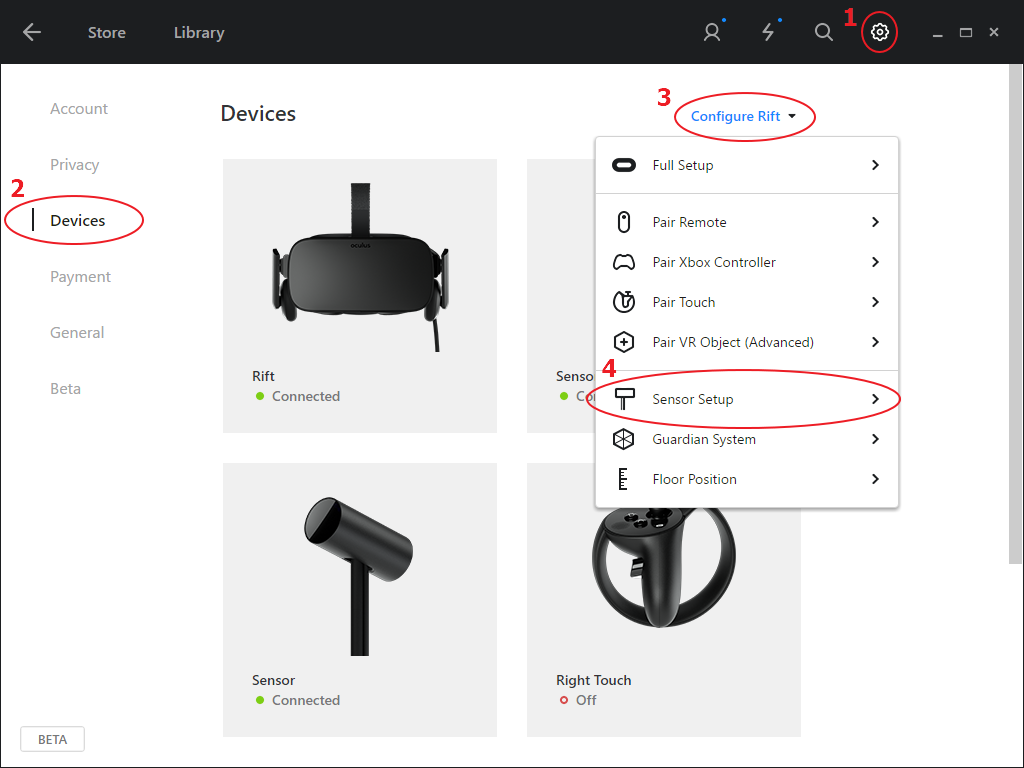Open the settings gear icon
The width and height of the screenshot is (1024, 768).
click(879, 32)
